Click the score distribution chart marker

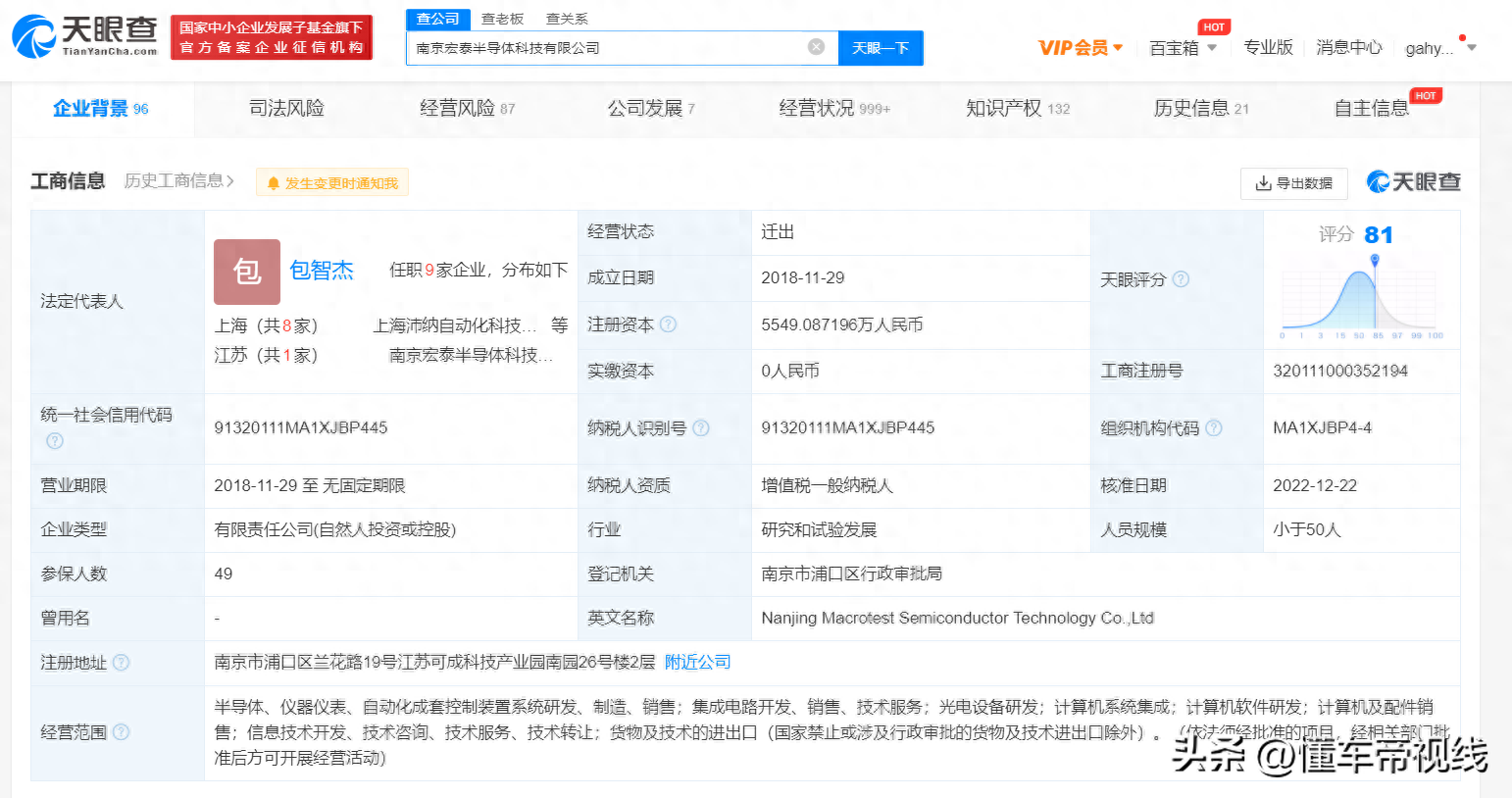tap(1375, 260)
